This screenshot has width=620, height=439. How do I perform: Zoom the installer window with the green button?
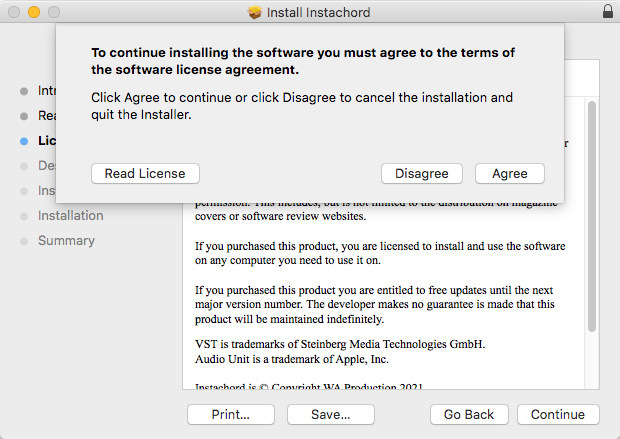[53, 12]
